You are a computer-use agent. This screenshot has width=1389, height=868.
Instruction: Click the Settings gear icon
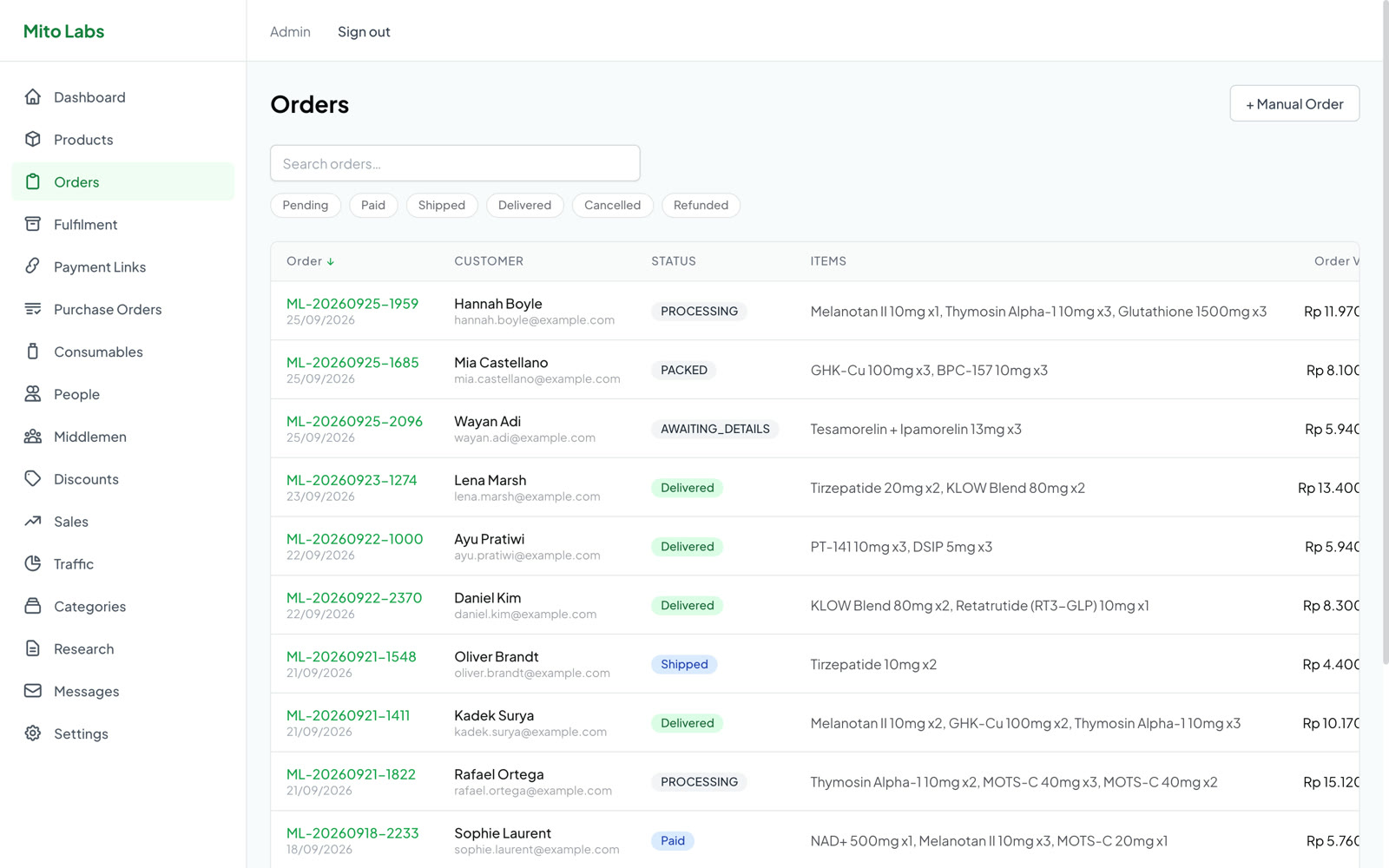pyautogui.click(x=33, y=733)
